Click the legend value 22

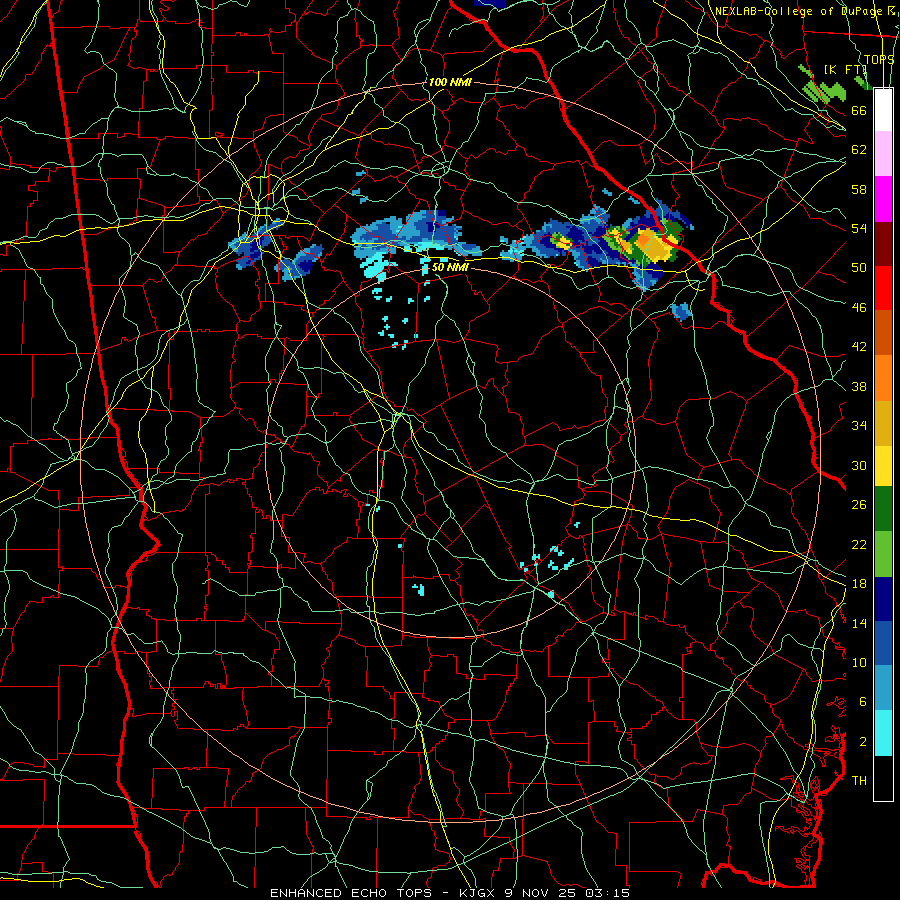point(859,544)
